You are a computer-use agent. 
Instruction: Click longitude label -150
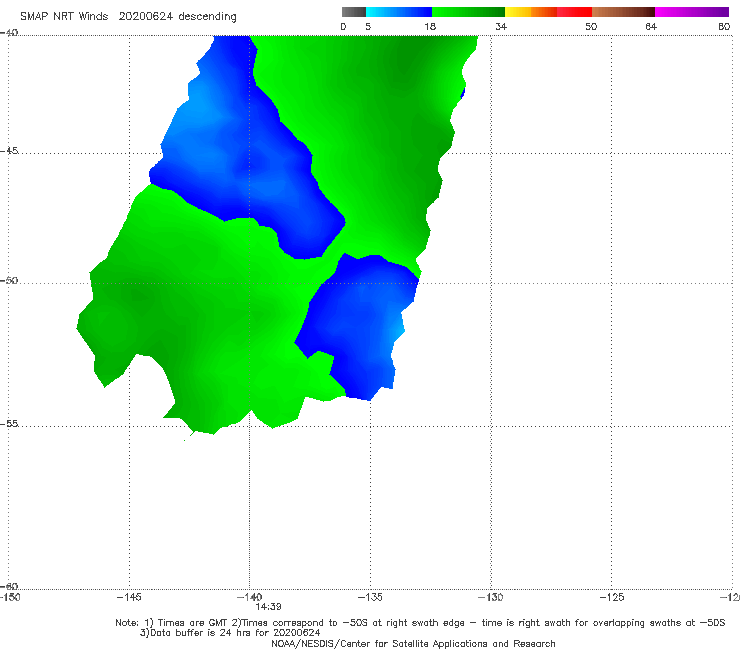(10, 598)
